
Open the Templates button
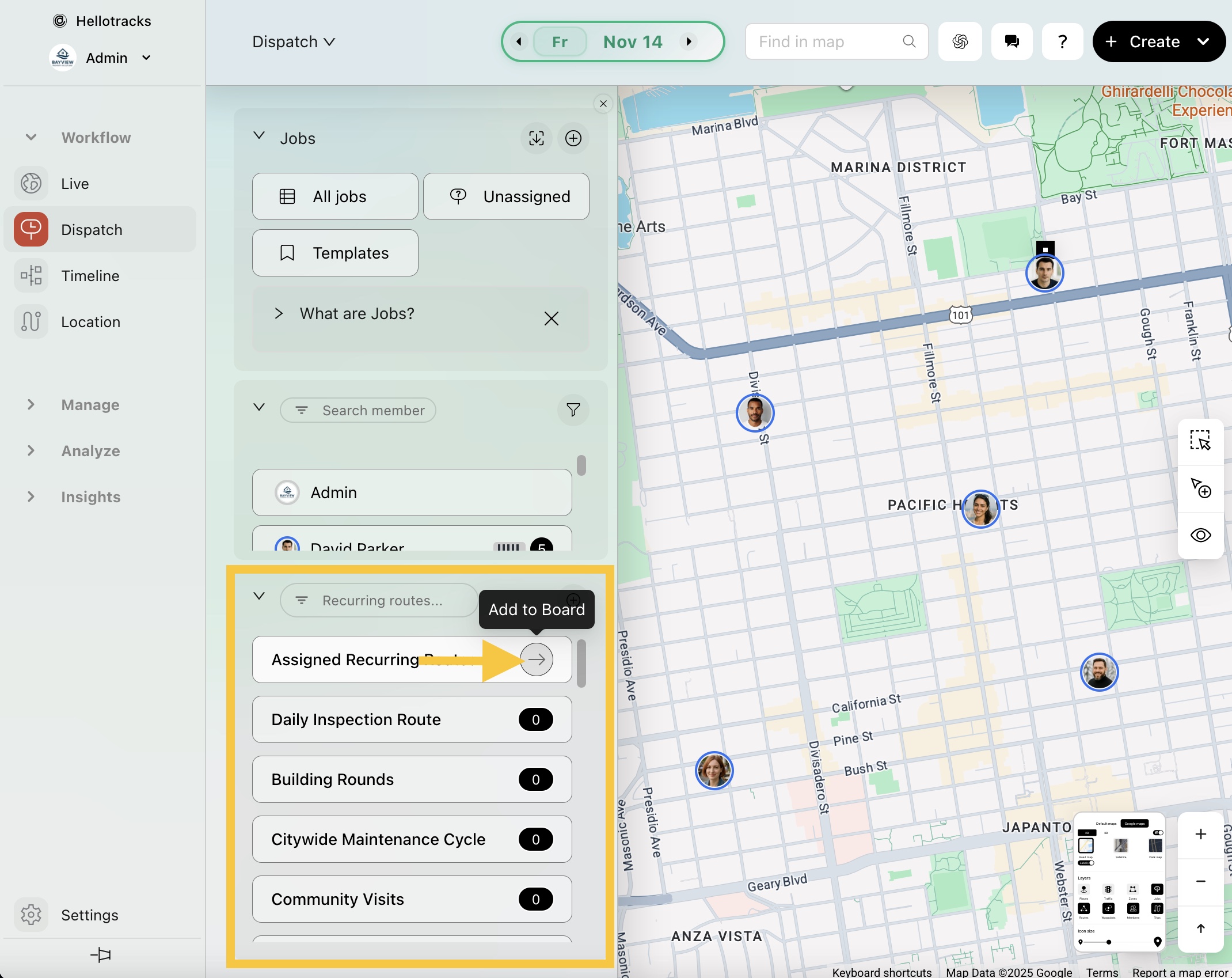click(335, 253)
